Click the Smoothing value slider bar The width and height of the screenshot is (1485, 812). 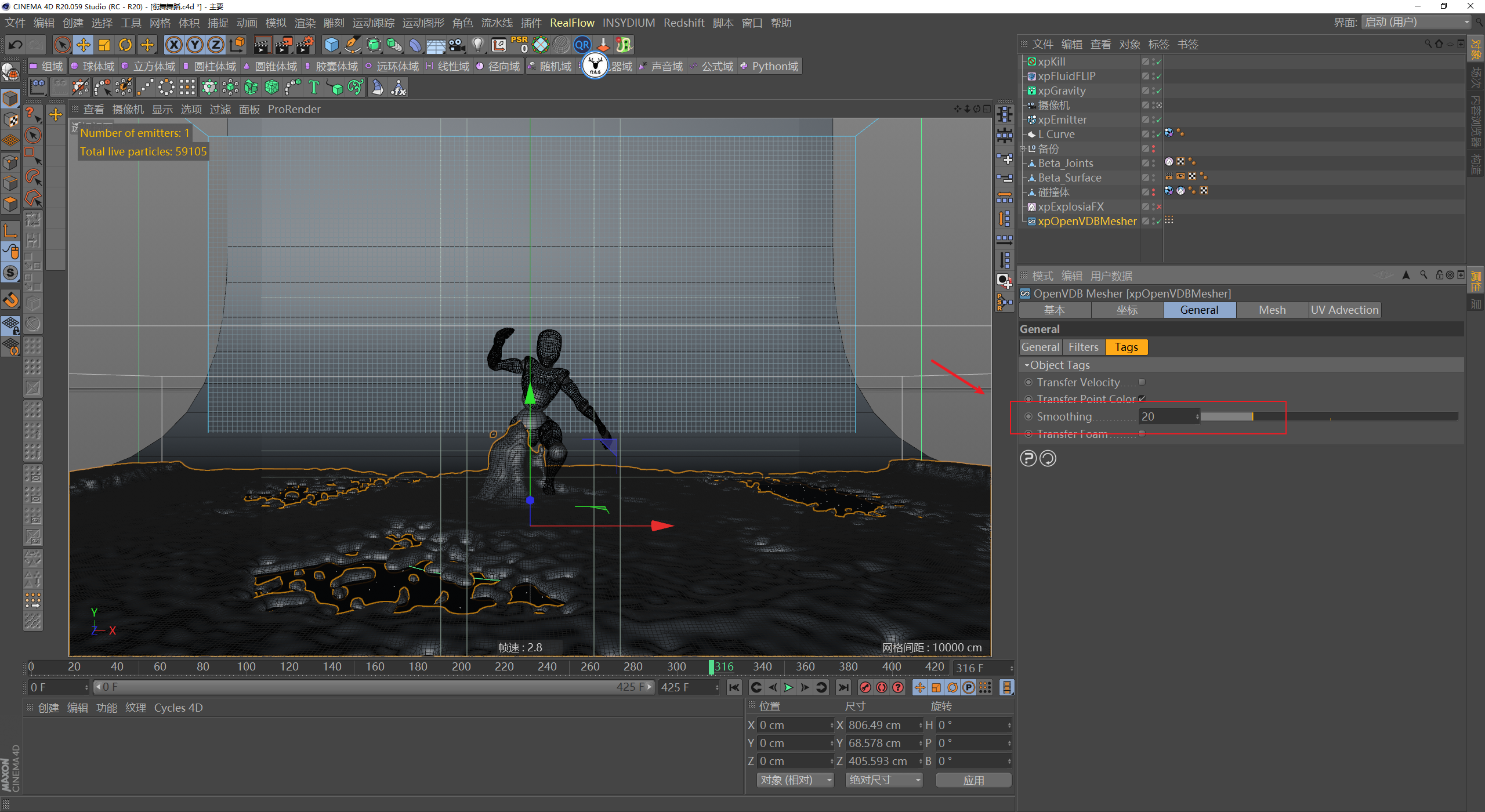pyautogui.click(x=1328, y=416)
